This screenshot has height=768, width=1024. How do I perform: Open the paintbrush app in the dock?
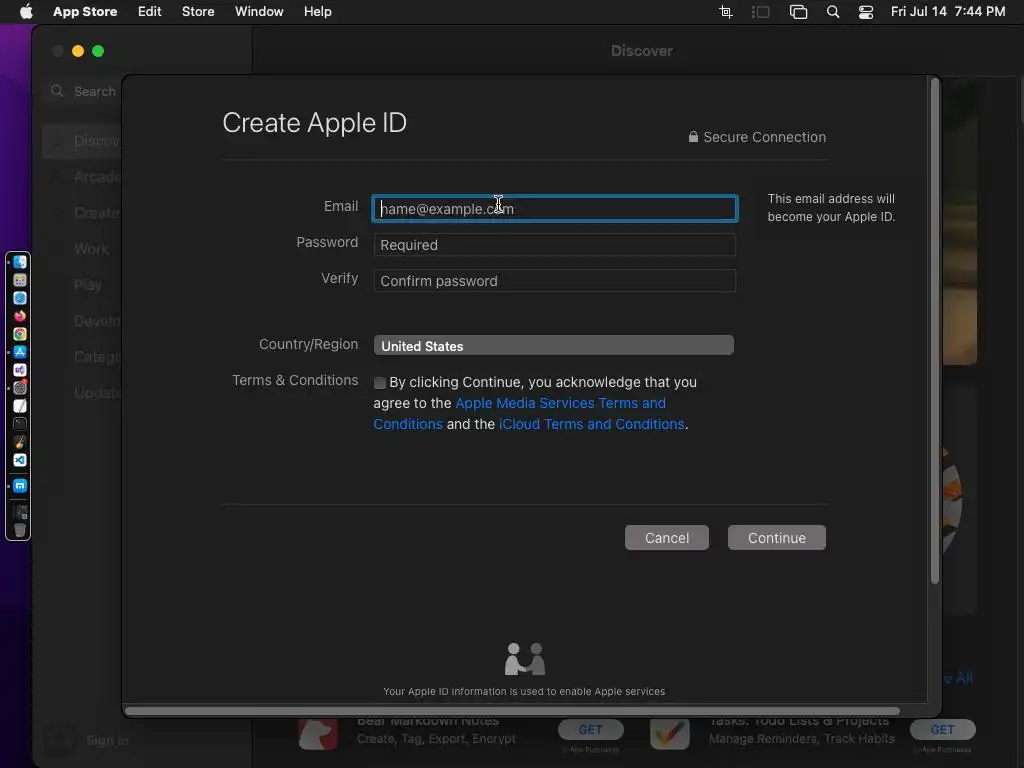click(x=20, y=442)
